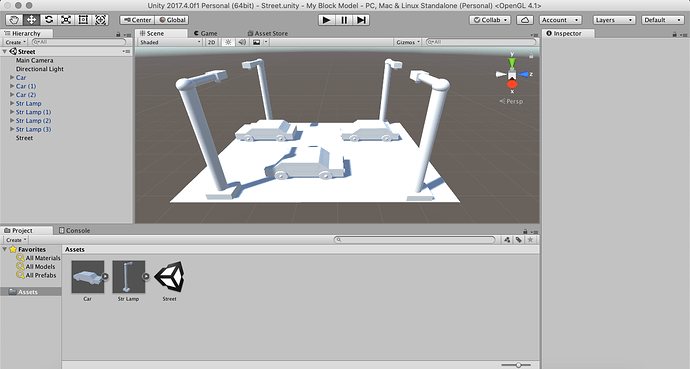Expand the Str Lamp (3) object
Screen dimensions: 690x369
12,129
